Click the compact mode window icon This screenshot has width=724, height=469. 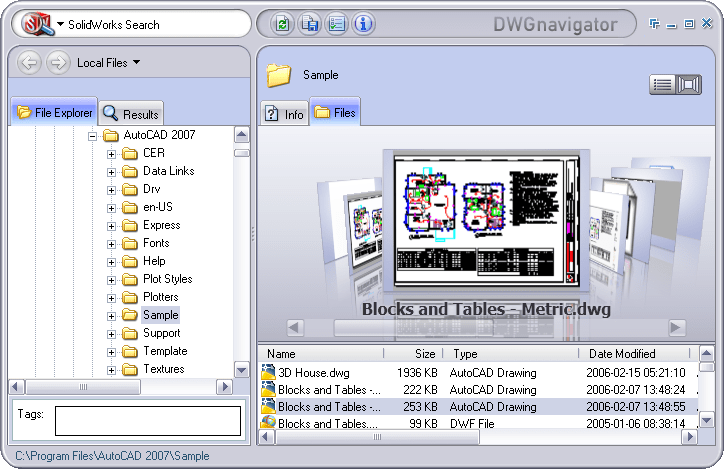654,23
